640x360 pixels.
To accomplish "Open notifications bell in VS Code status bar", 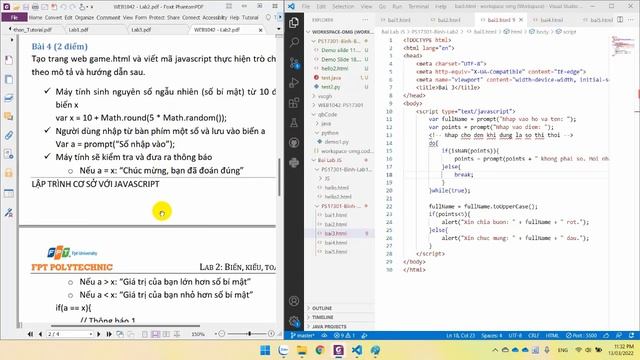I will click(632, 336).
